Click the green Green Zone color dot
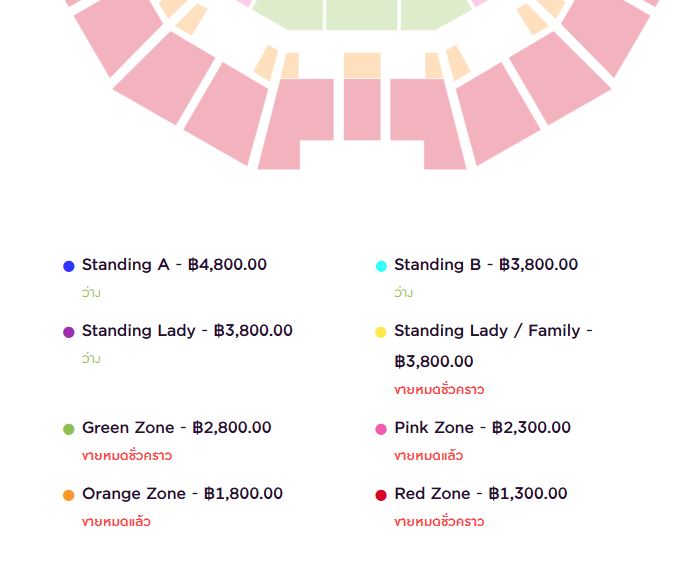685x565 pixels. (x=68, y=429)
